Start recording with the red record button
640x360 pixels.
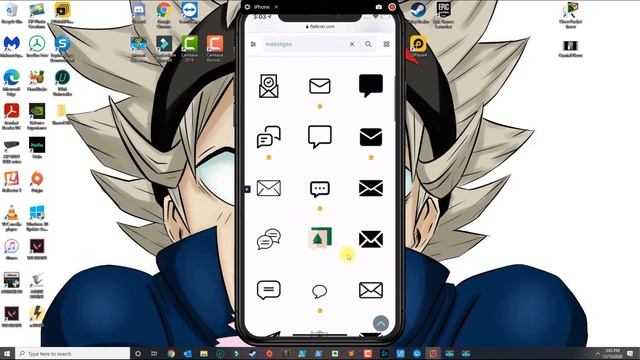tap(392, 7)
